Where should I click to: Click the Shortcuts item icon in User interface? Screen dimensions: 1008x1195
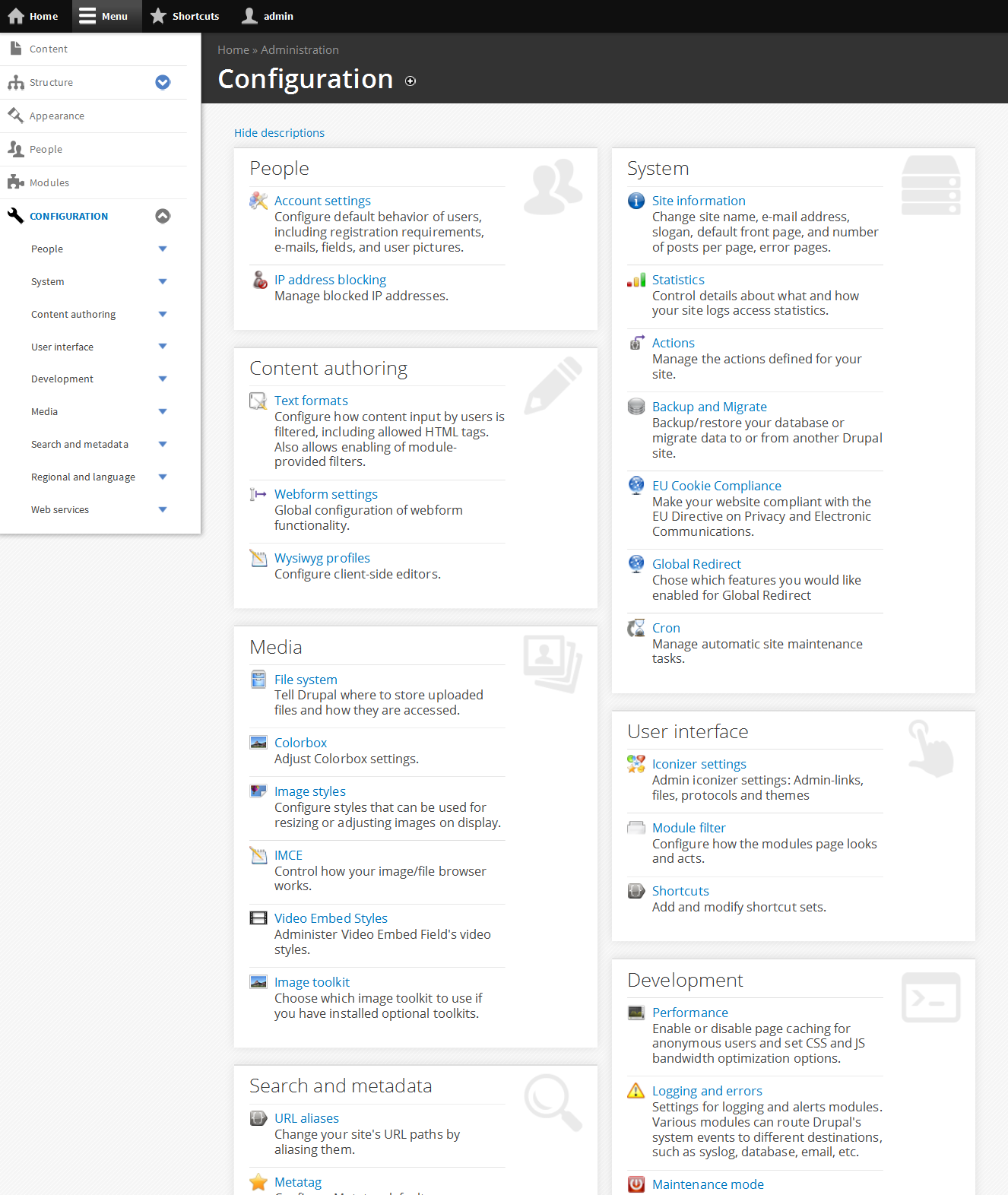point(636,891)
